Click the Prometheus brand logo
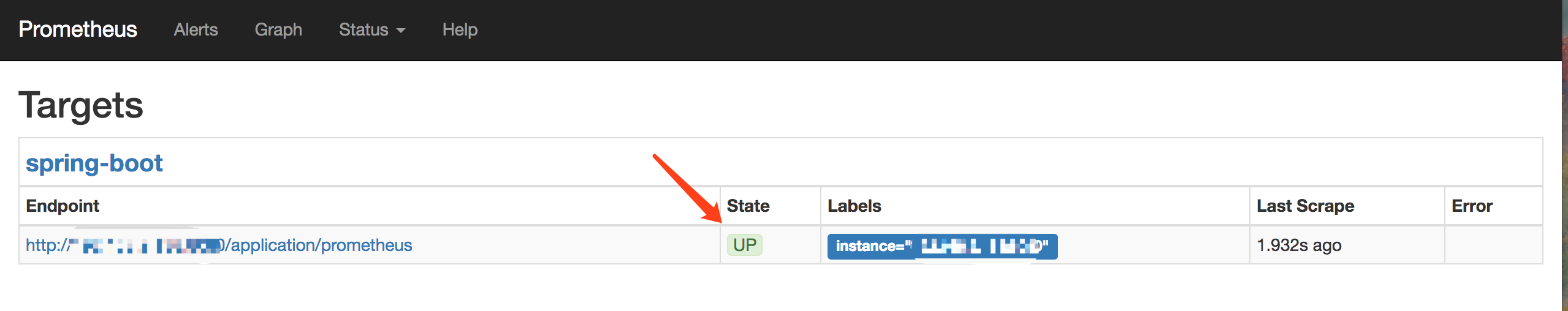Image resolution: width=1568 pixels, height=311 pixels. [x=78, y=29]
